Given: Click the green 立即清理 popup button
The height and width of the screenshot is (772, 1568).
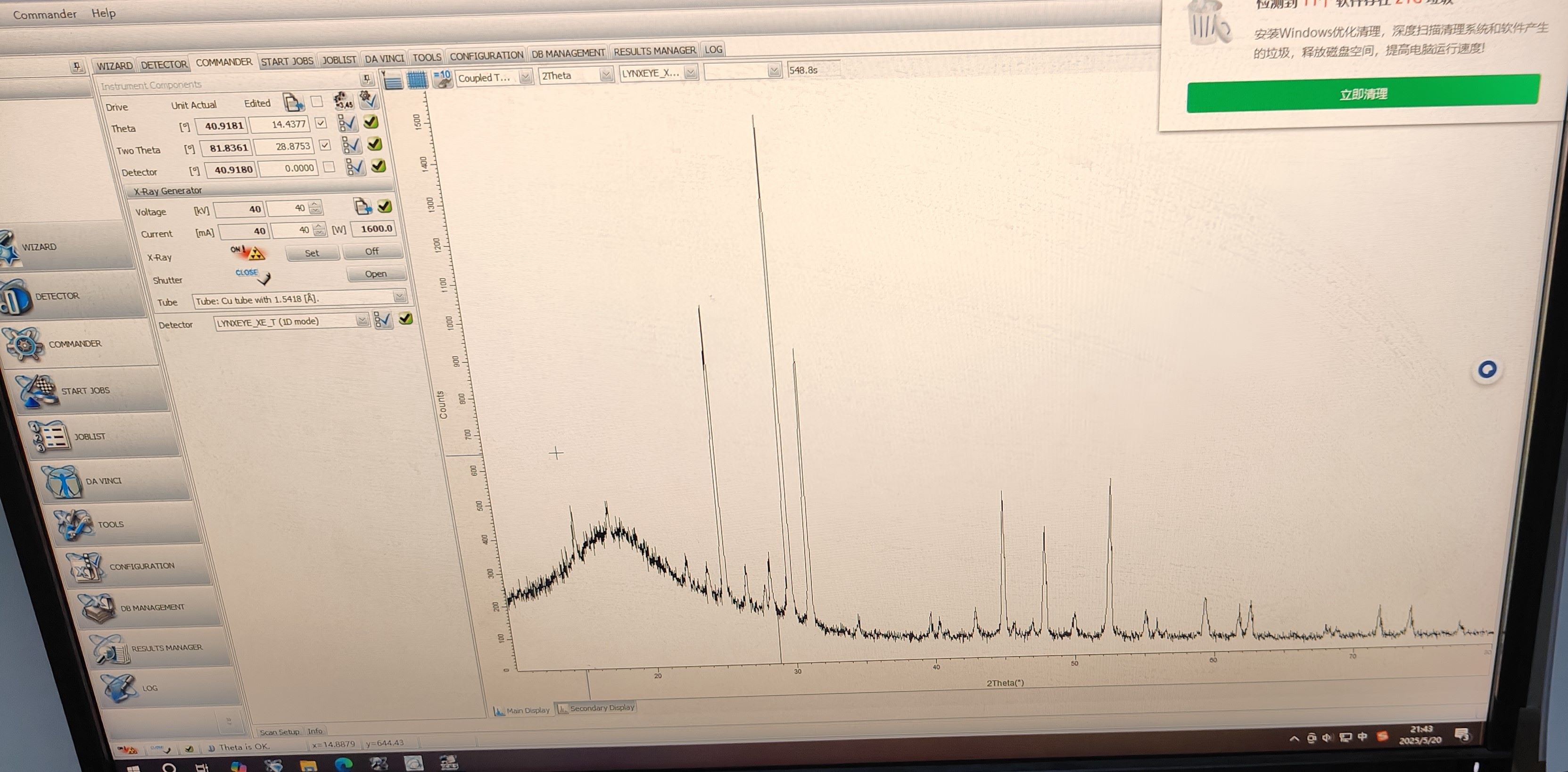Looking at the screenshot, I should click(1363, 94).
